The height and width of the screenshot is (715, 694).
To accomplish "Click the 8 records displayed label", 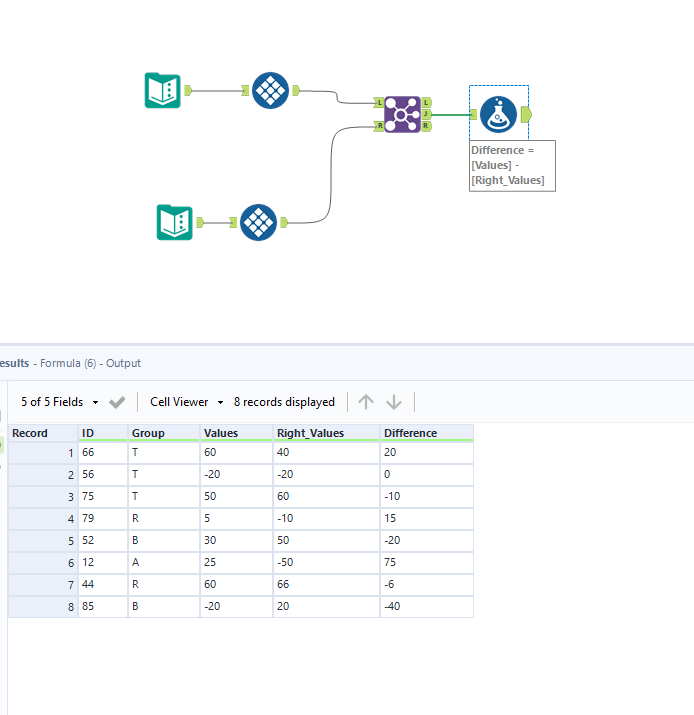I will [x=284, y=402].
